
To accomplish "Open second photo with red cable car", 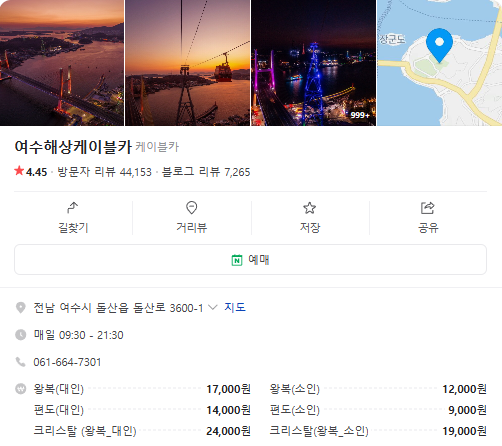I will [188, 63].
